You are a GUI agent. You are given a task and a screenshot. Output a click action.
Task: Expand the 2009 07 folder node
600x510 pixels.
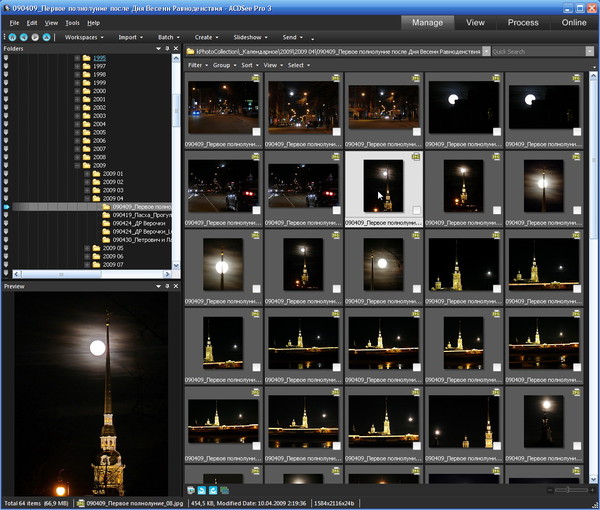[87, 265]
